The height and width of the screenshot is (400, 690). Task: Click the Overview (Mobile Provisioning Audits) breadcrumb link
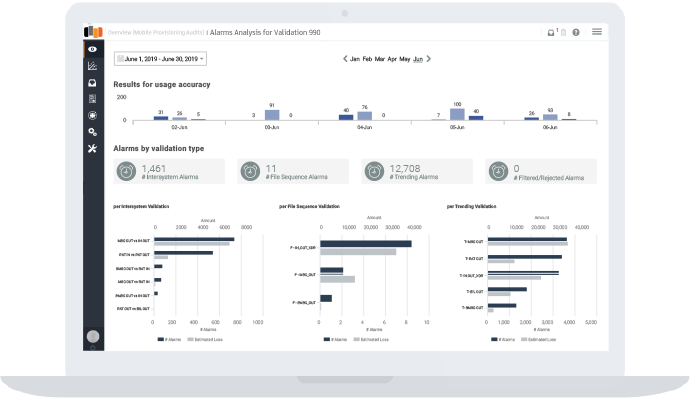(x=156, y=33)
